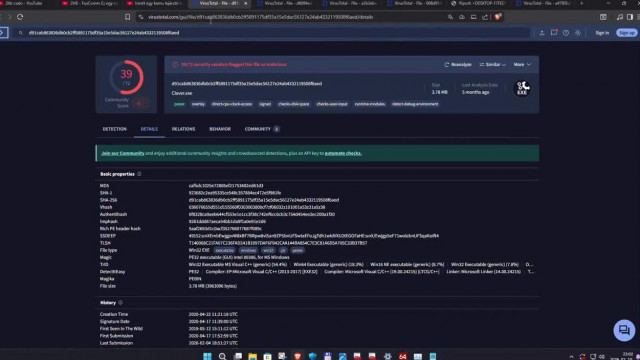
Task: Close the active VirusTotal browser tab
Action: (245, 3)
